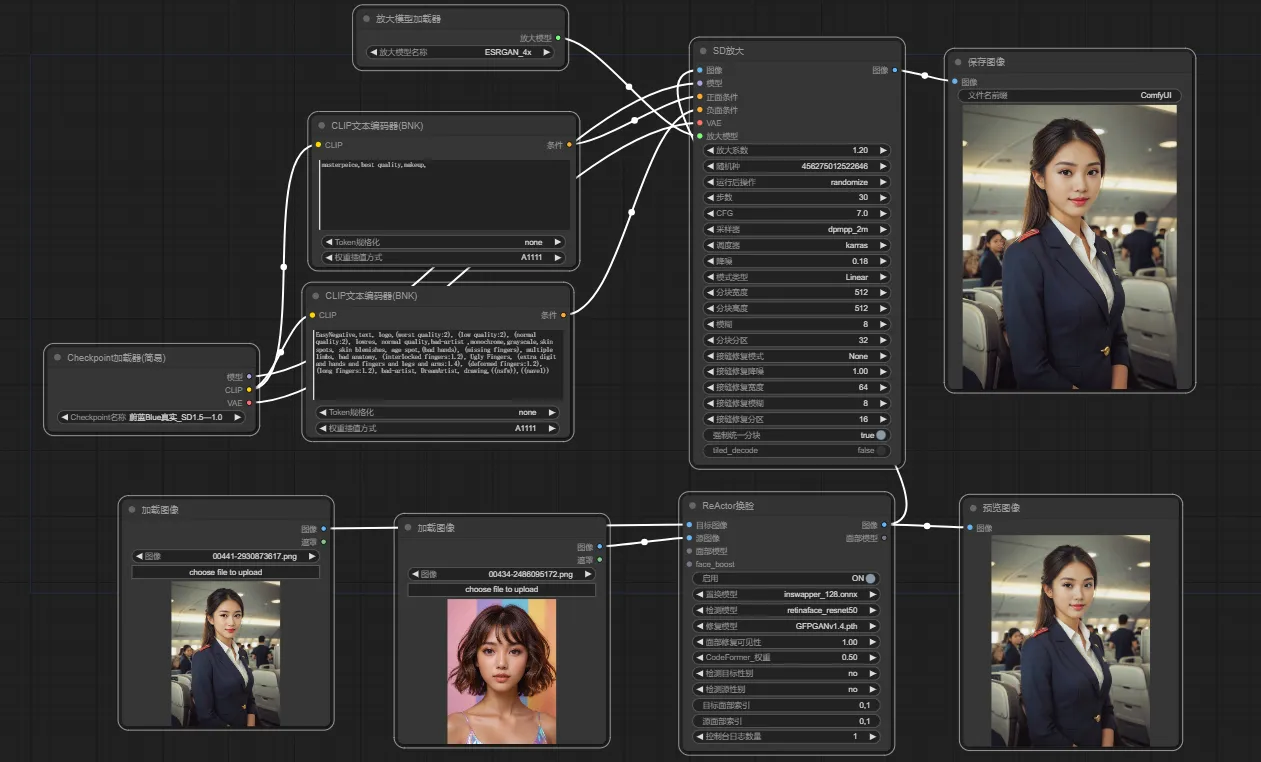Toggle the 启用 ON switch in ReActor
This screenshot has height=762, width=1261.
click(x=870, y=578)
